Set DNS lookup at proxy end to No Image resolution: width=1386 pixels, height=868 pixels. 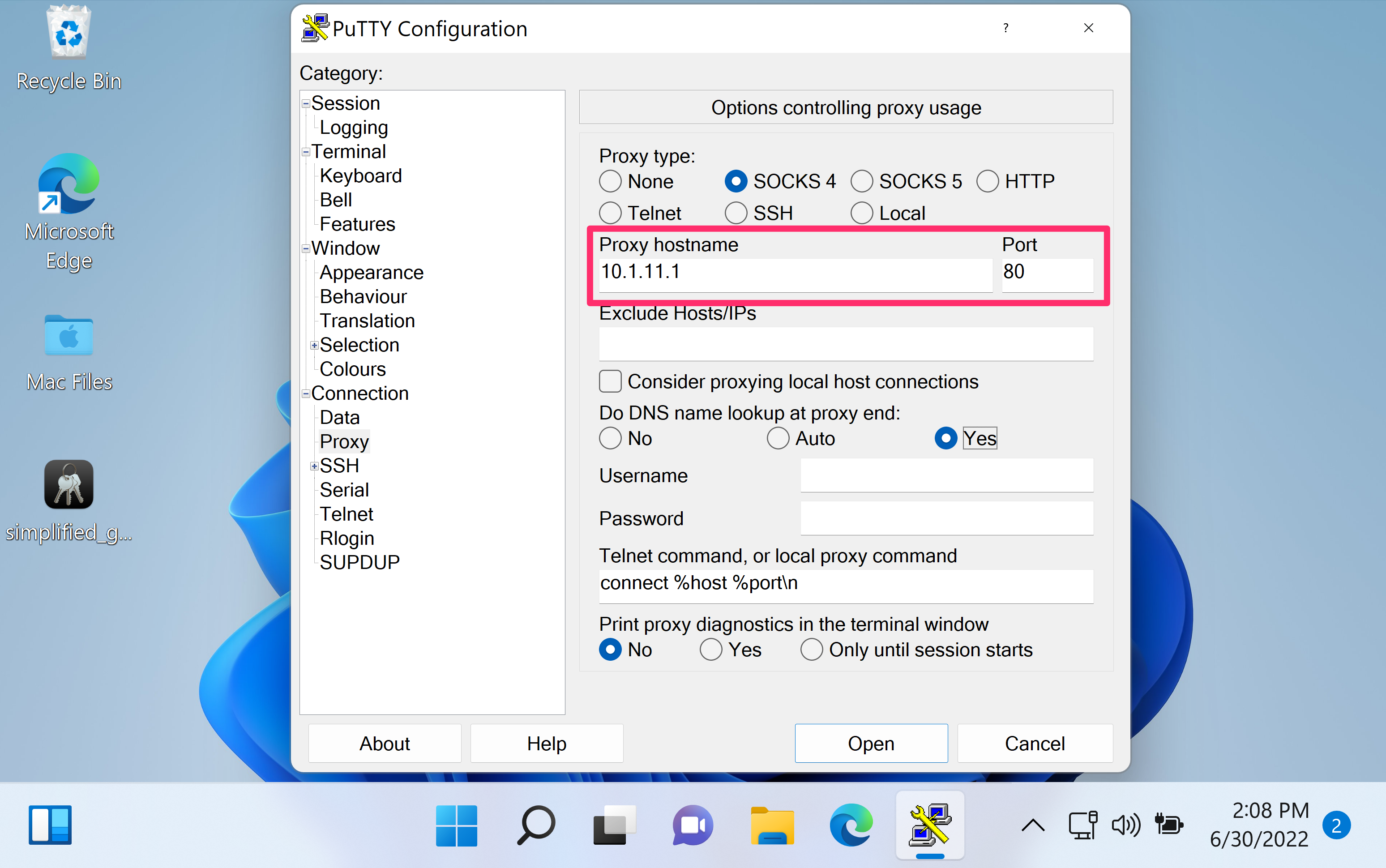coord(610,438)
